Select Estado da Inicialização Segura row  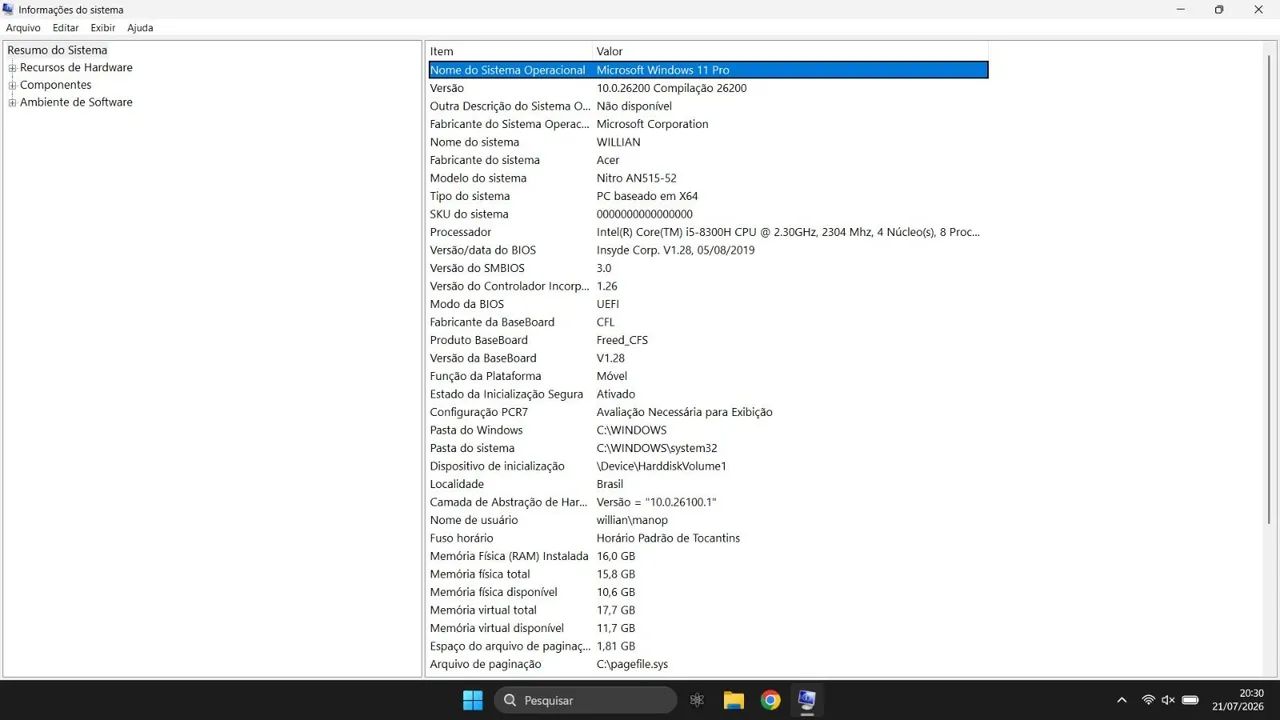(708, 394)
